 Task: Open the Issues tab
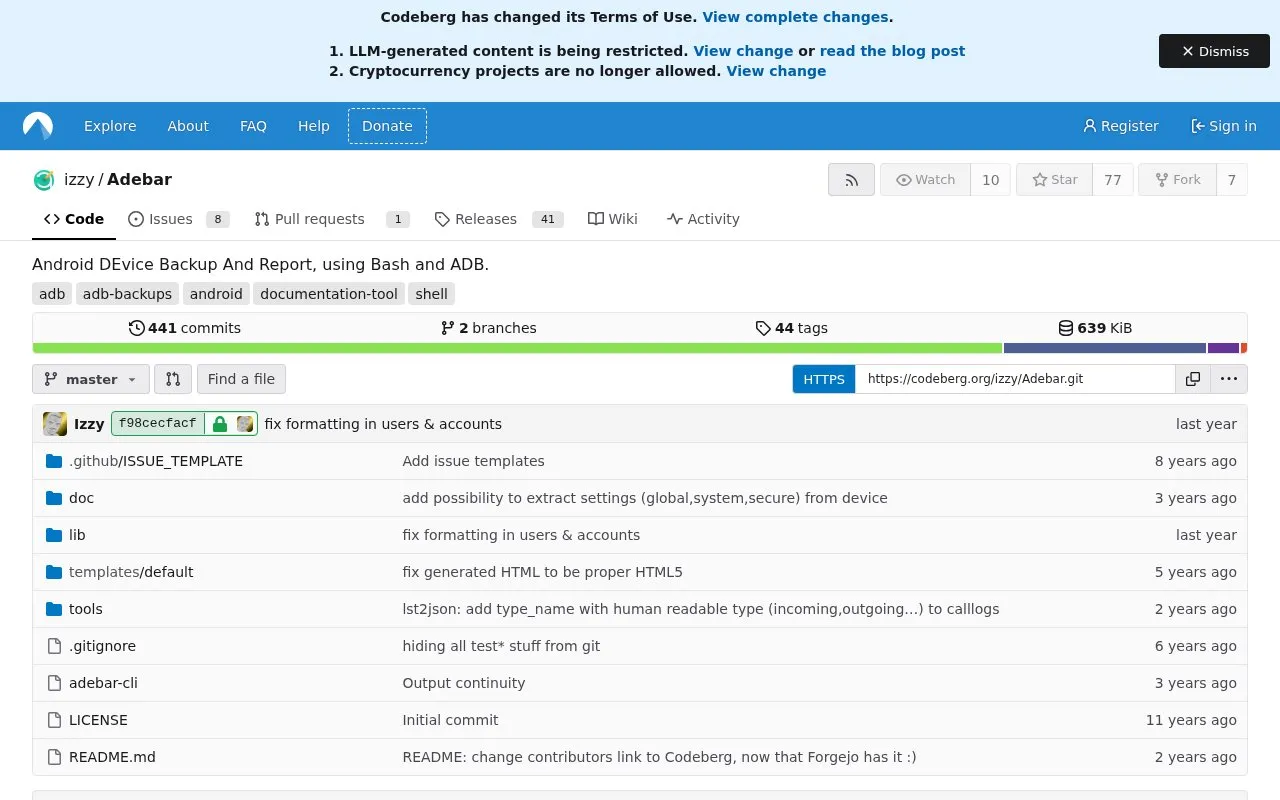(179, 219)
